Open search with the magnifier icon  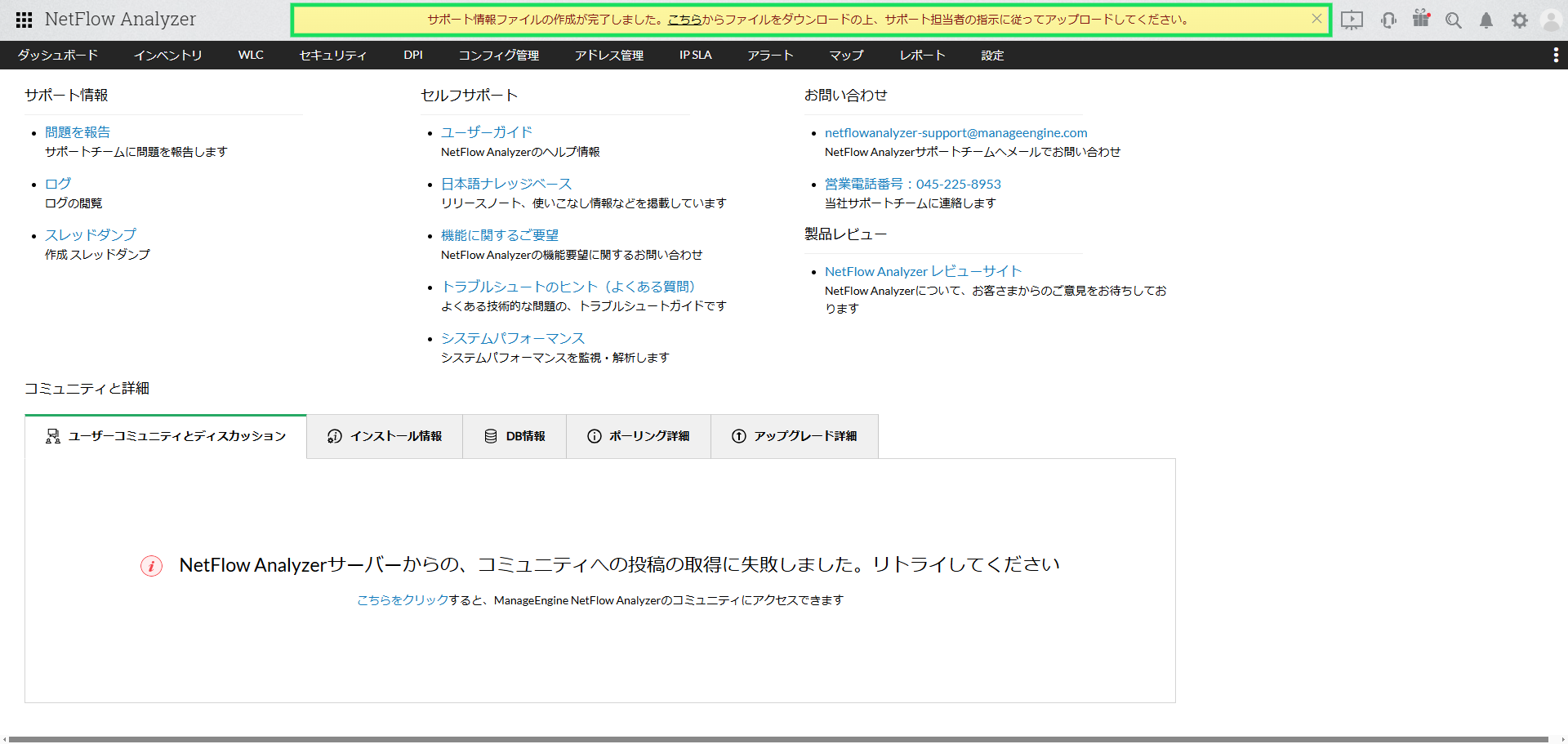pos(1453,20)
